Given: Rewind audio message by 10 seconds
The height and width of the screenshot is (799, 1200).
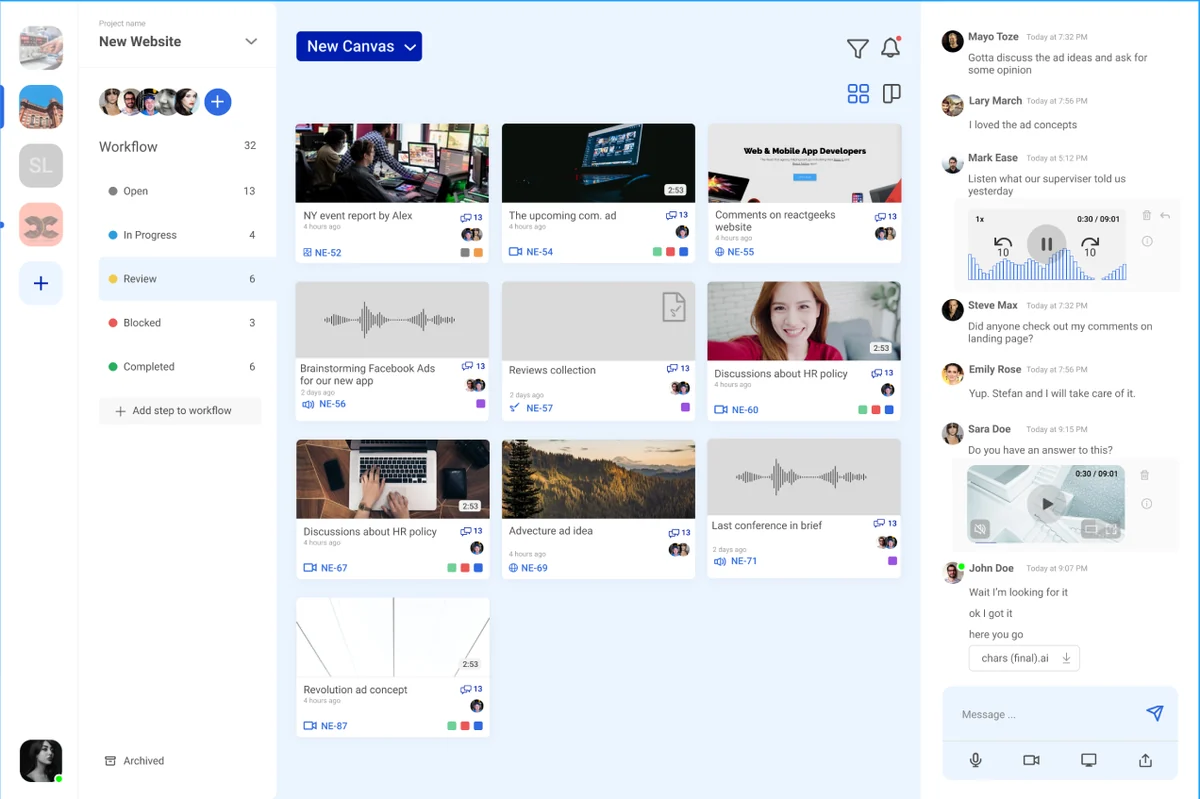Looking at the screenshot, I should tap(1003, 246).
